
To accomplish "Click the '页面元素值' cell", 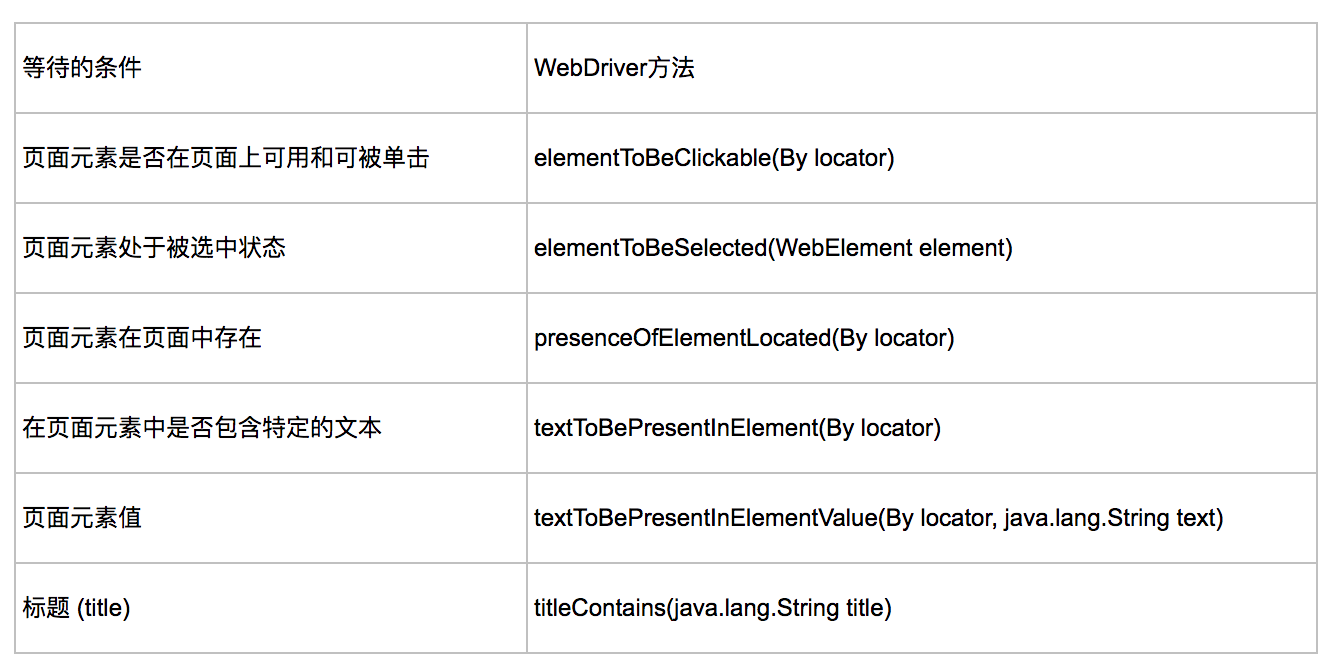I will (x=271, y=518).
